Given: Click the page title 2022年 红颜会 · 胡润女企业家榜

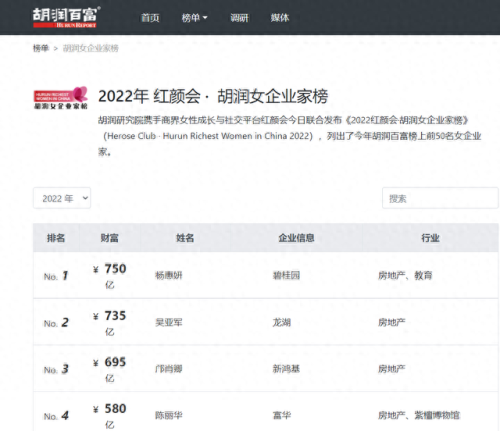Looking at the screenshot, I should pyautogui.click(x=213, y=96).
